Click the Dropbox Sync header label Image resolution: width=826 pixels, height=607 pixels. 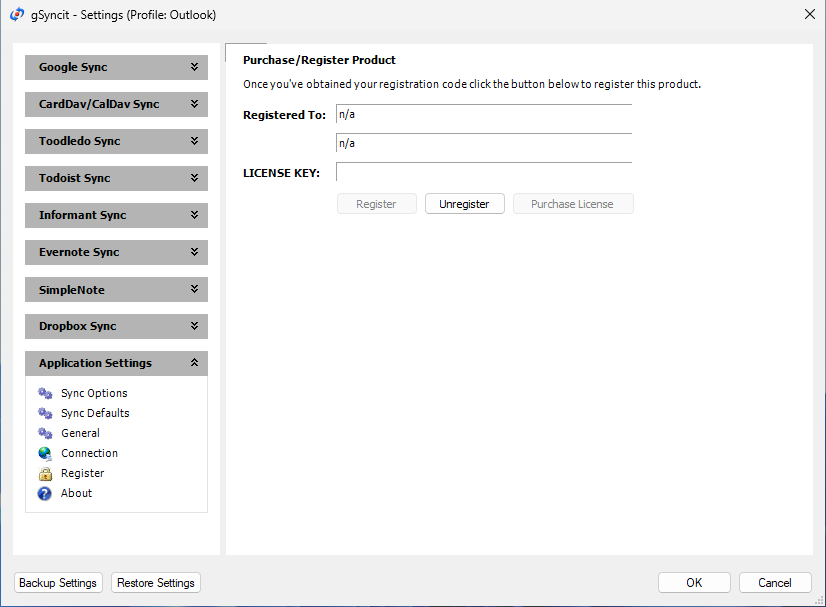(77, 326)
